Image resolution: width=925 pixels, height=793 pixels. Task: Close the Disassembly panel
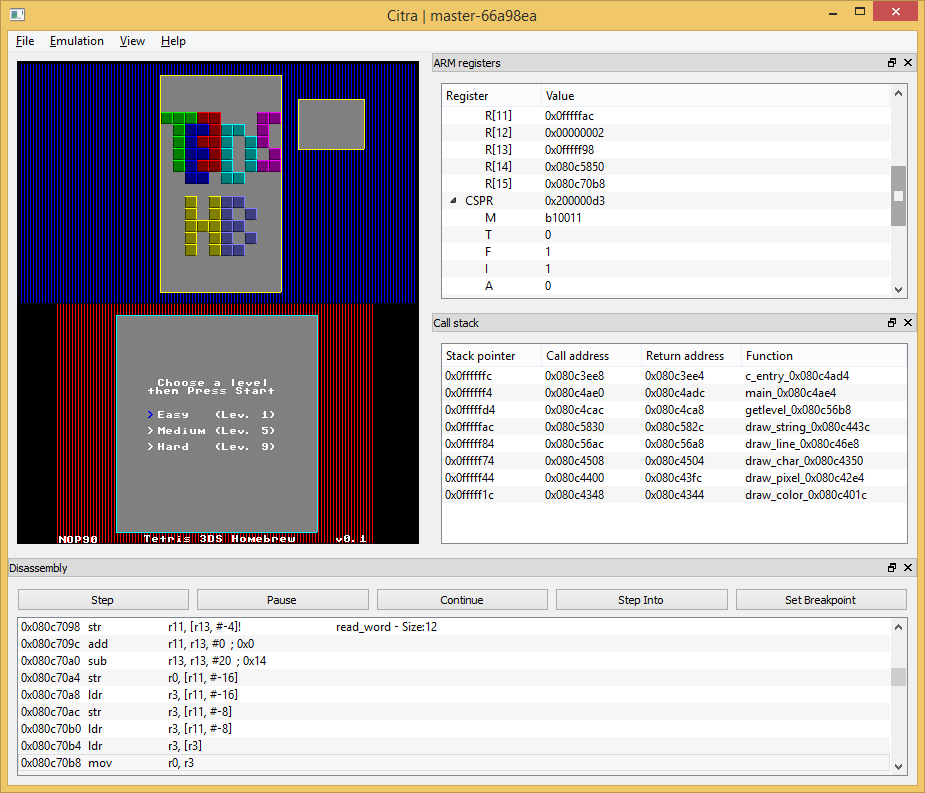click(908, 568)
